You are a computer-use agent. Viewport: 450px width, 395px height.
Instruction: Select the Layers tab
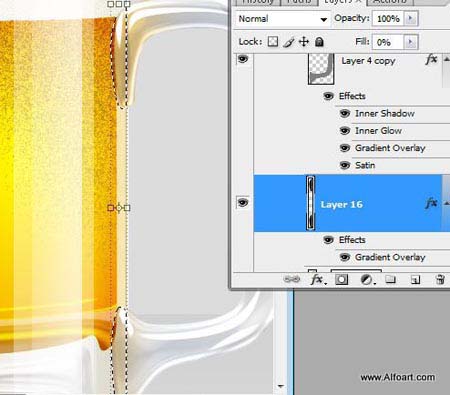tap(342, 2)
